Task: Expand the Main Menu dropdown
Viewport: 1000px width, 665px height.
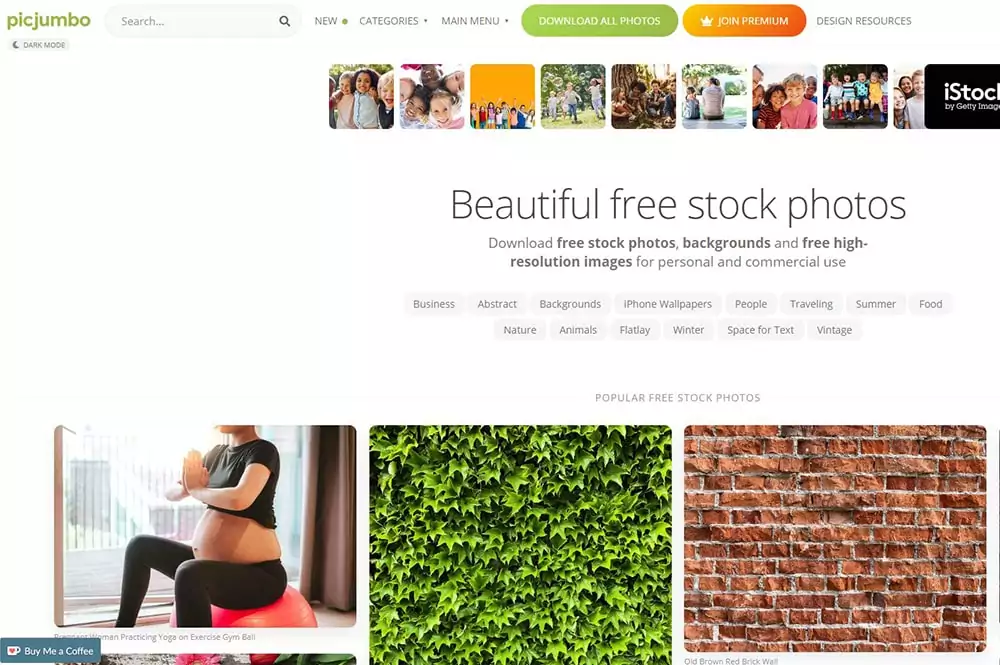Action: tap(474, 21)
